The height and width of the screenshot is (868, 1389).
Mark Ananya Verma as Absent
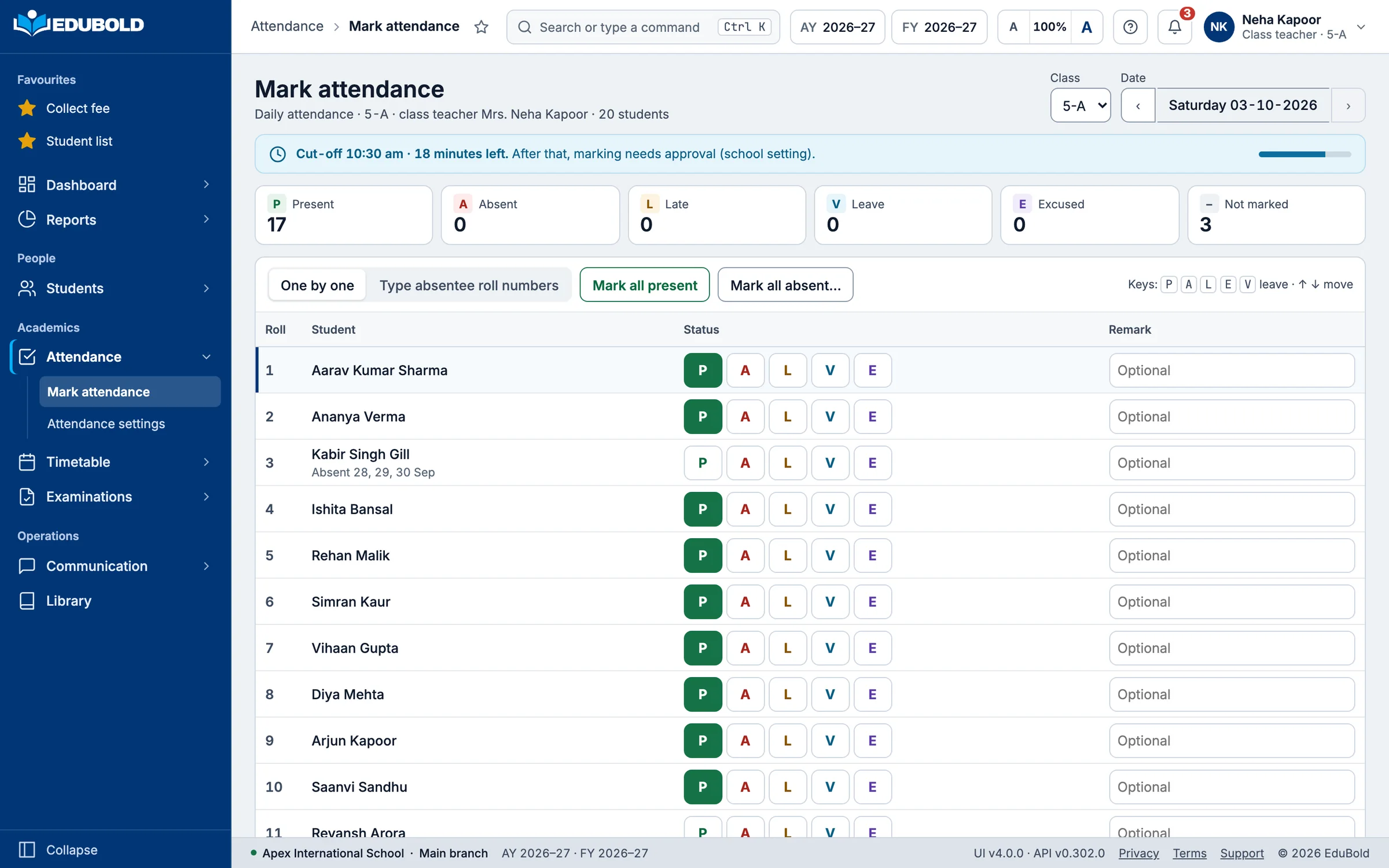point(745,417)
